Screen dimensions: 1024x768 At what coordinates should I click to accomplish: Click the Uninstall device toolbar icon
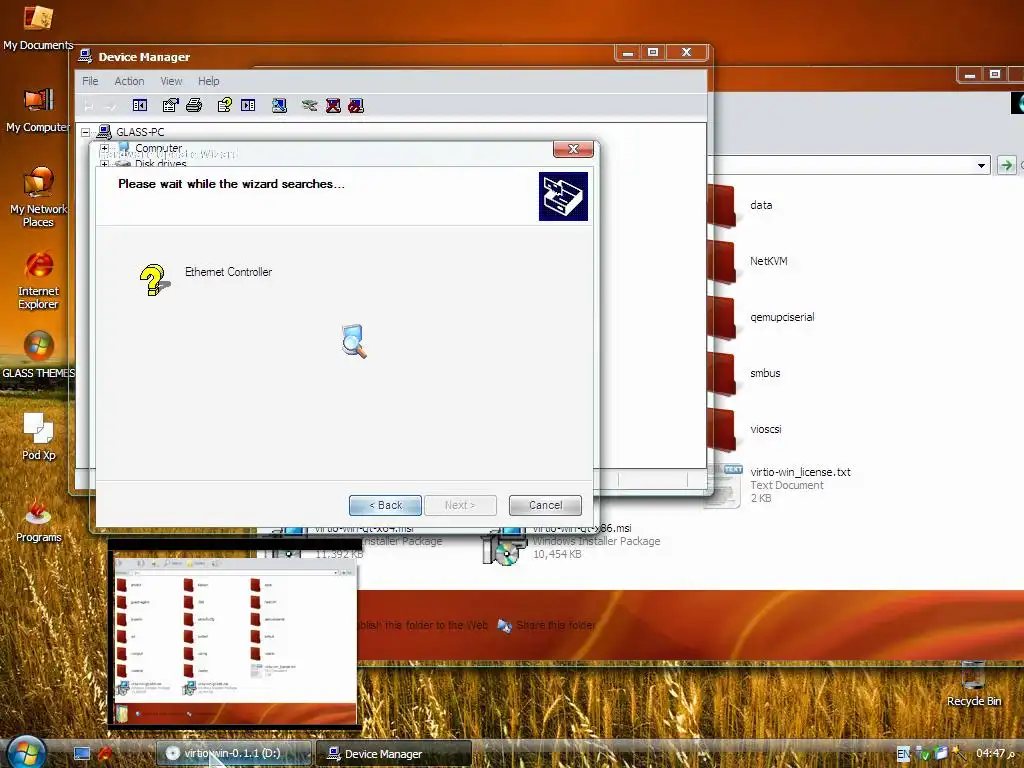333,105
